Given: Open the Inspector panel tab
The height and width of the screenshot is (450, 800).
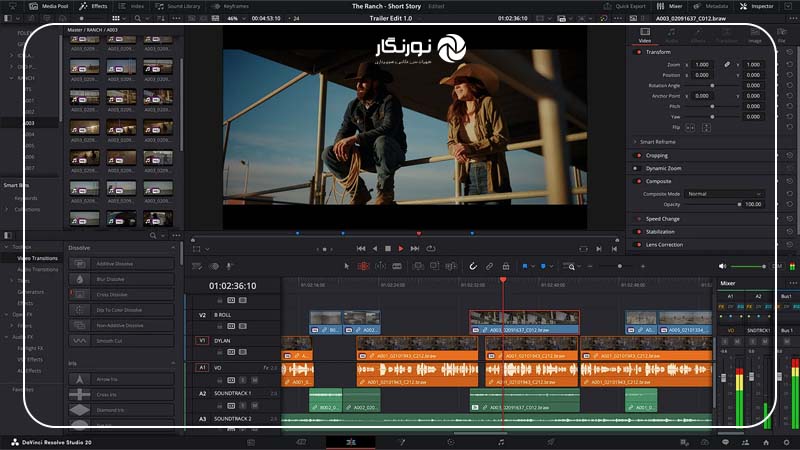Looking at the screenshot, I should click(x=757, y=6).
